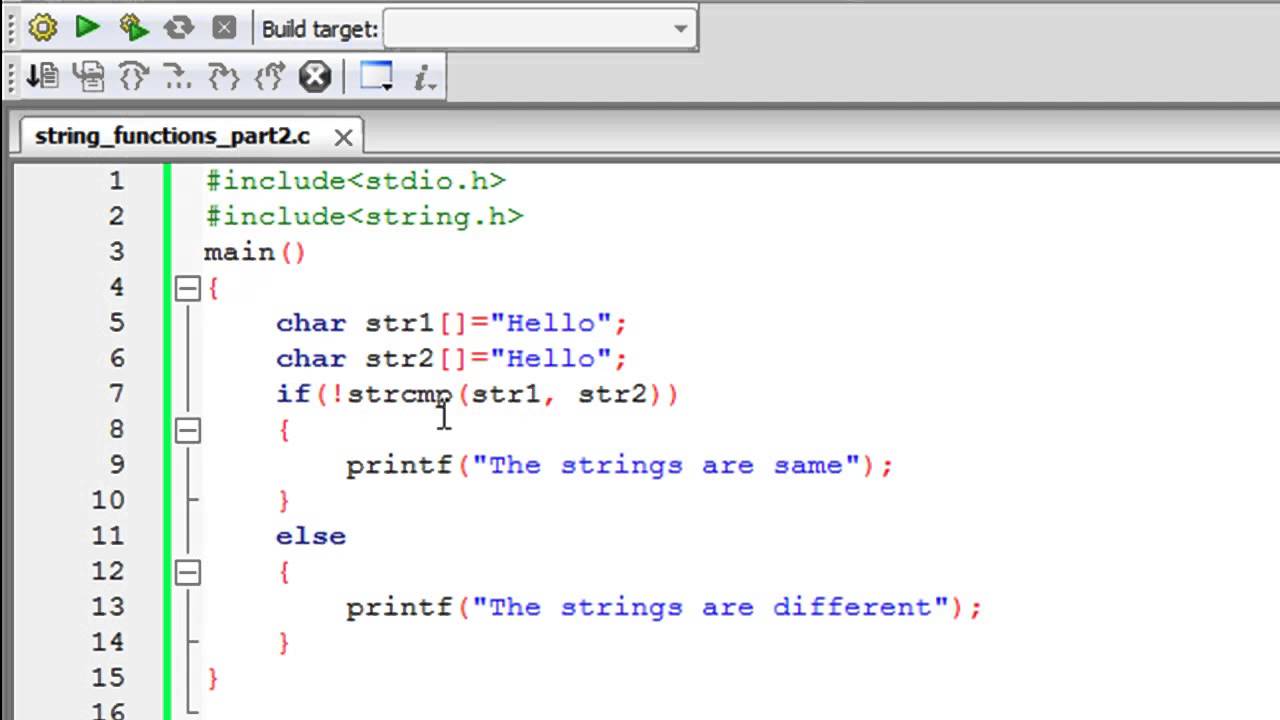Viewport: 1280px width, 720px height.
Task: Click Build and run icon
Action: [133, 28]
